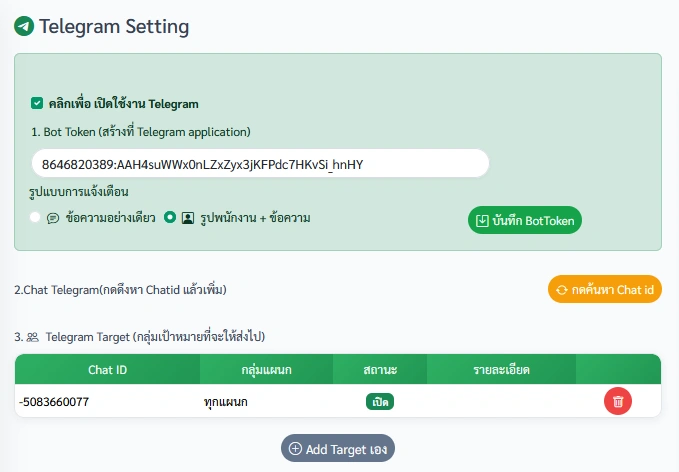Click the สถานะ column header
The height and width of the screenshot is (472, 679).
(x=380, y=369)
